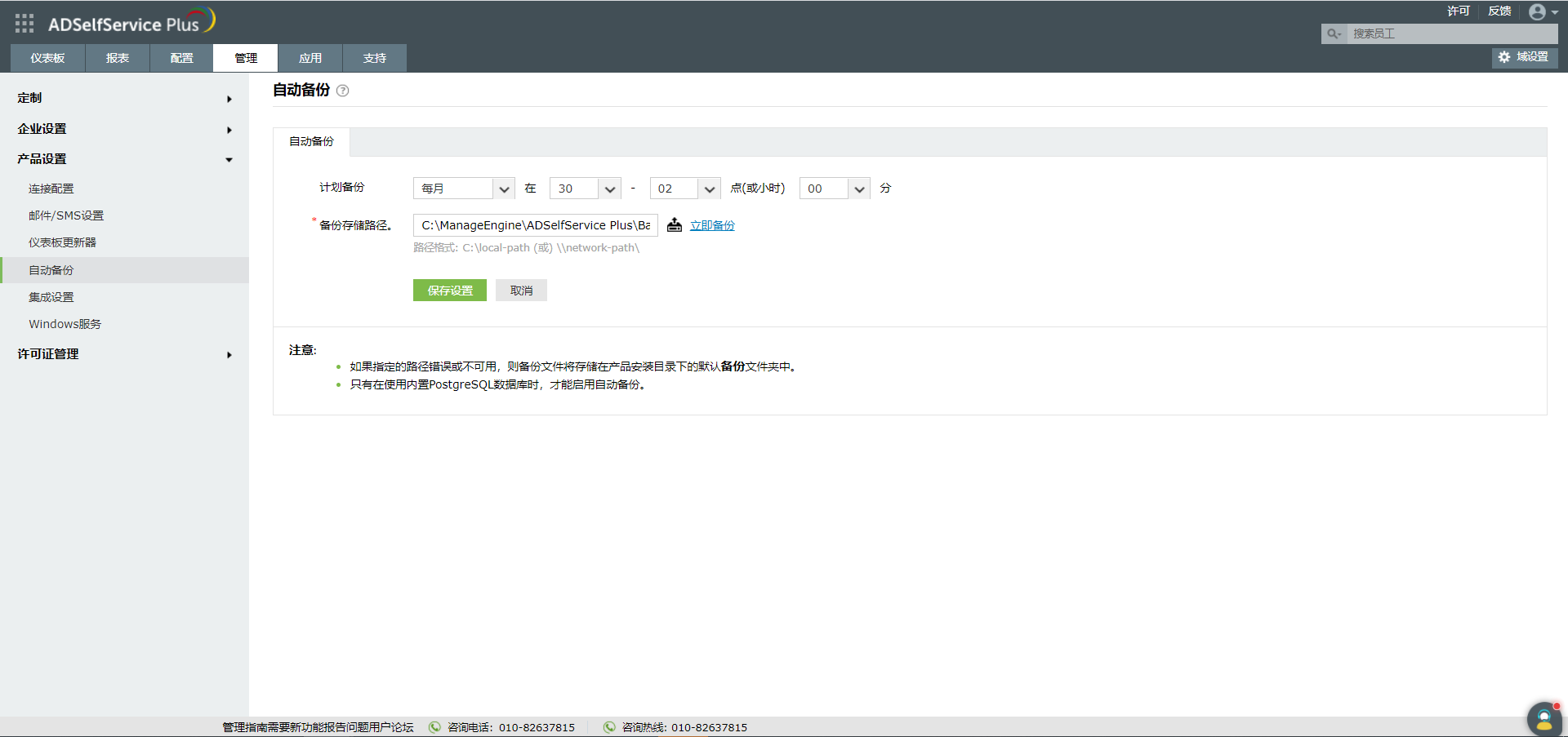This screenshot has height=737, width=1568.
Task: Select Windows服务 in the sidebar
Action: click(65, 323)
